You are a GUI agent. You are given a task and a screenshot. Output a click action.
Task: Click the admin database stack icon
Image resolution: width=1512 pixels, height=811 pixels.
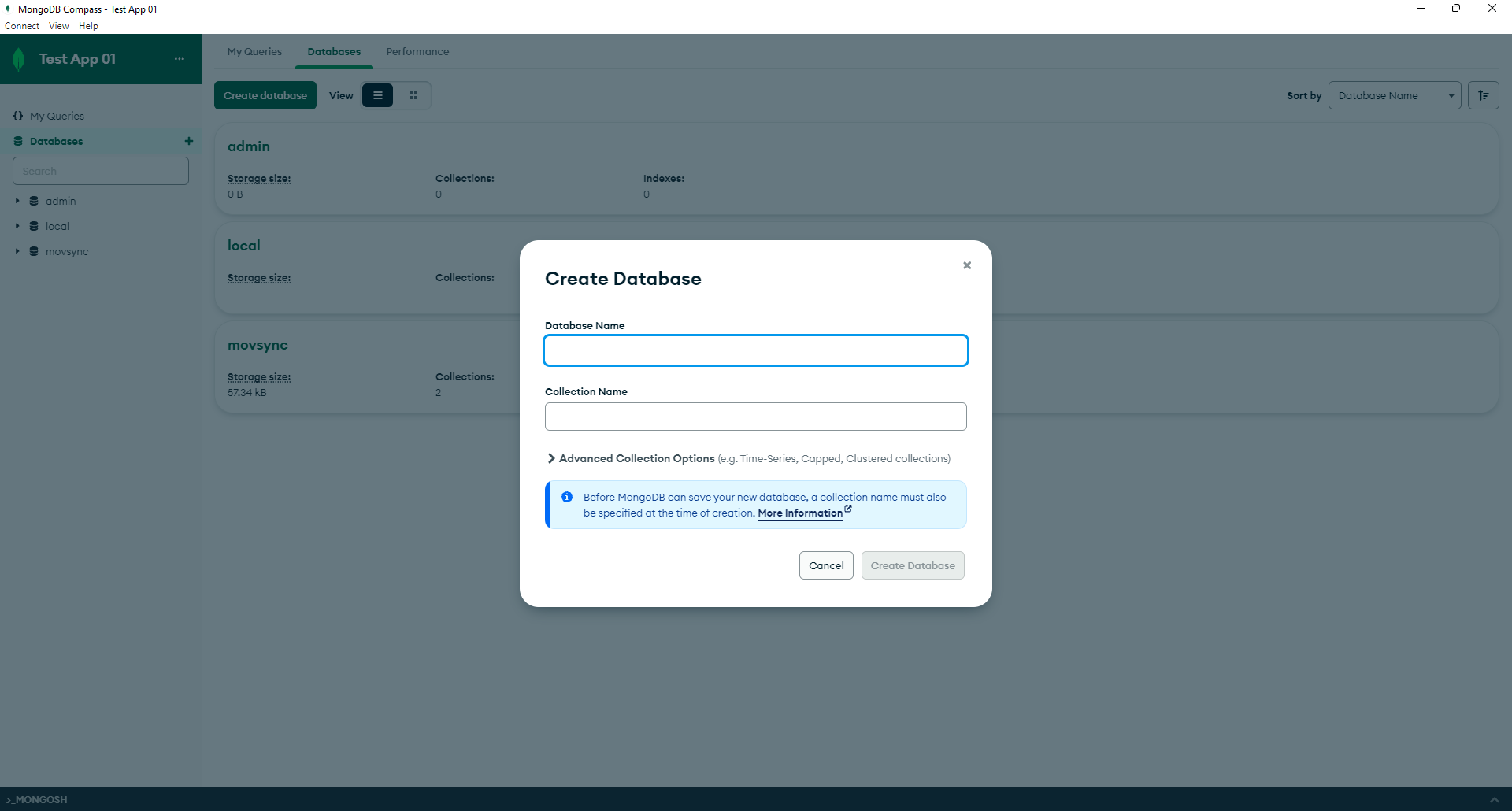coord(34,201)
